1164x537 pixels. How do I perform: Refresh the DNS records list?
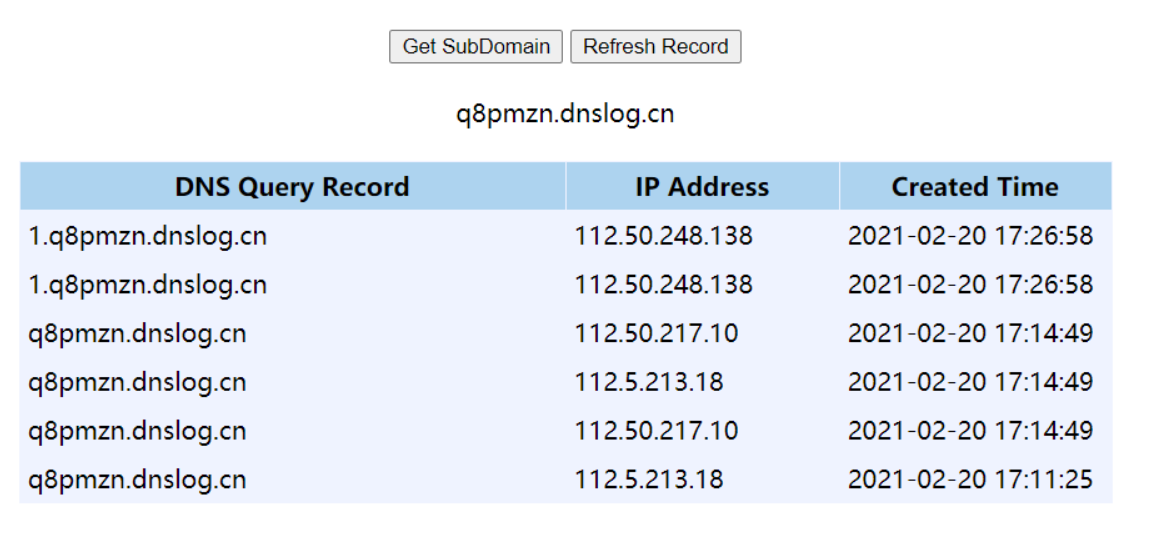655,47
